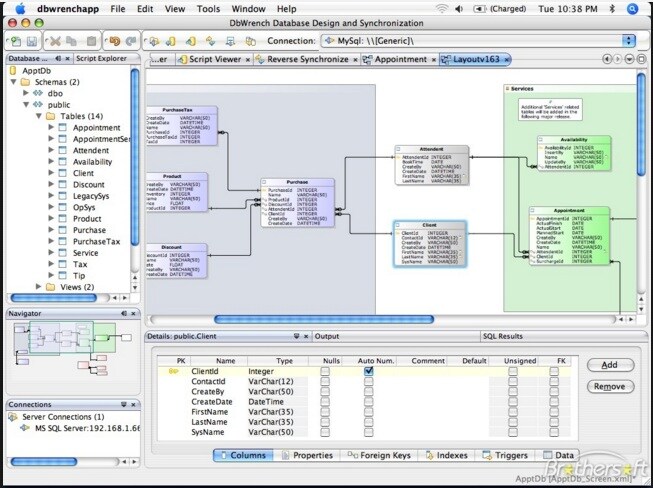Expand the Appointment table node
The image size is (653, 488).
pos(51,127)
